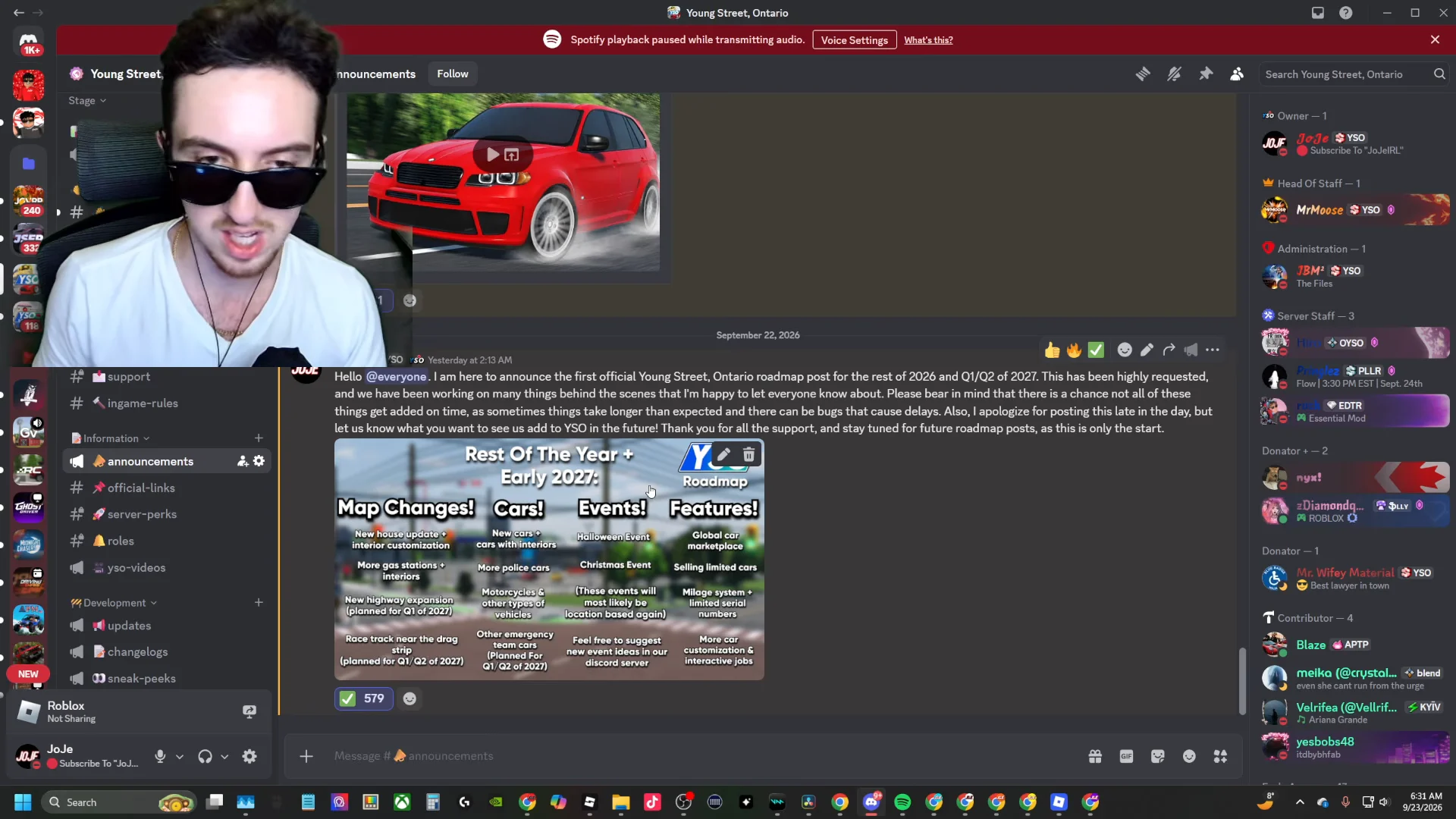Screen dimensions: 1456x819
Task: Open more message options menu
Action: coord(1213,350)
